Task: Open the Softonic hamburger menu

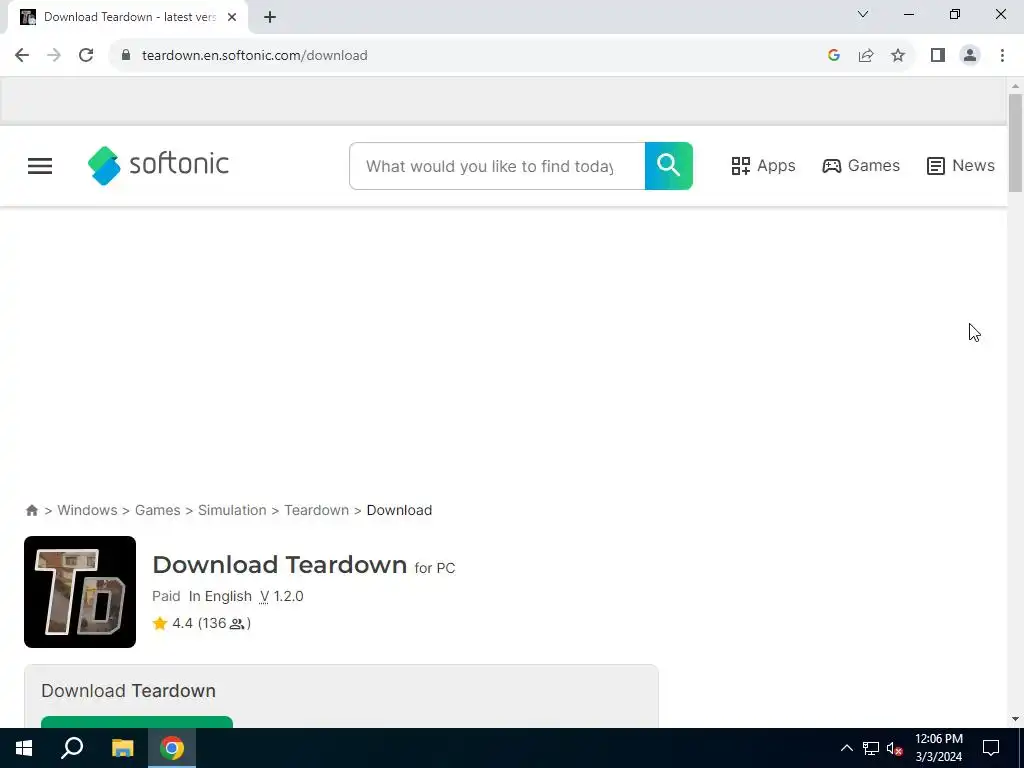Action: 40,166
